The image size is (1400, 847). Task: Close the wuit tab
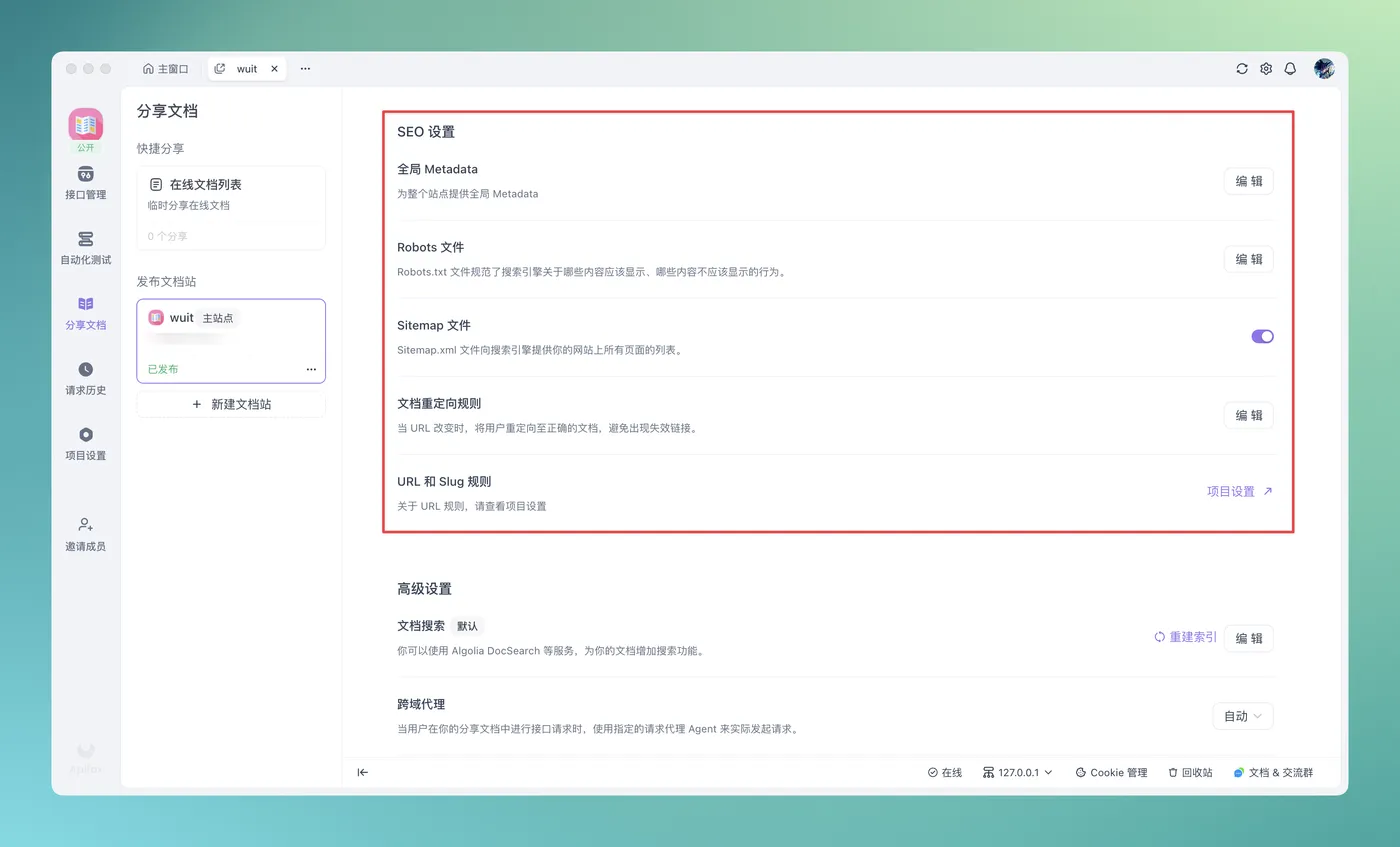(x=275, y=69)
